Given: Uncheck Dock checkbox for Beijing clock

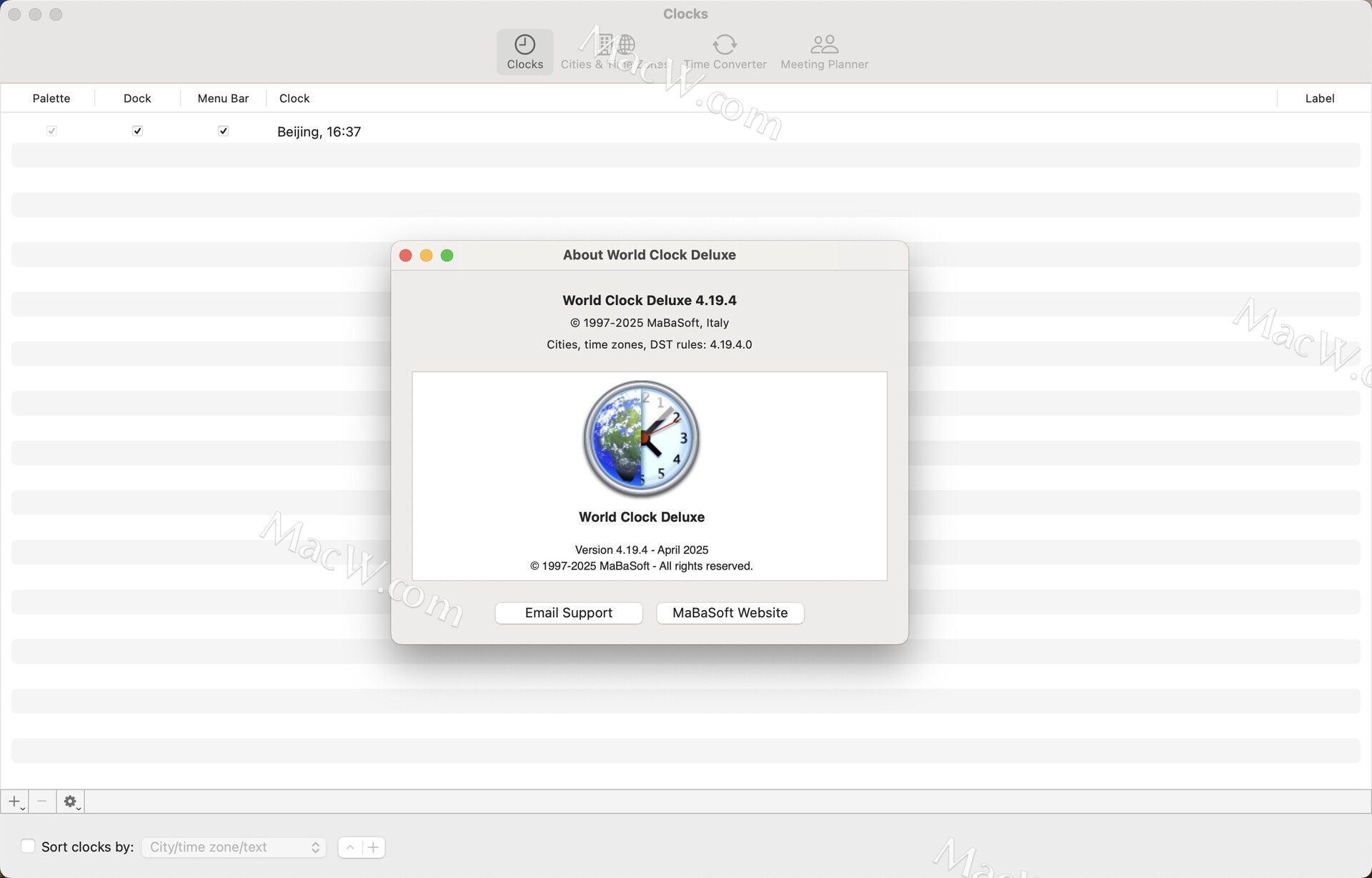Looking at the screenshot, I should (137, 131).
